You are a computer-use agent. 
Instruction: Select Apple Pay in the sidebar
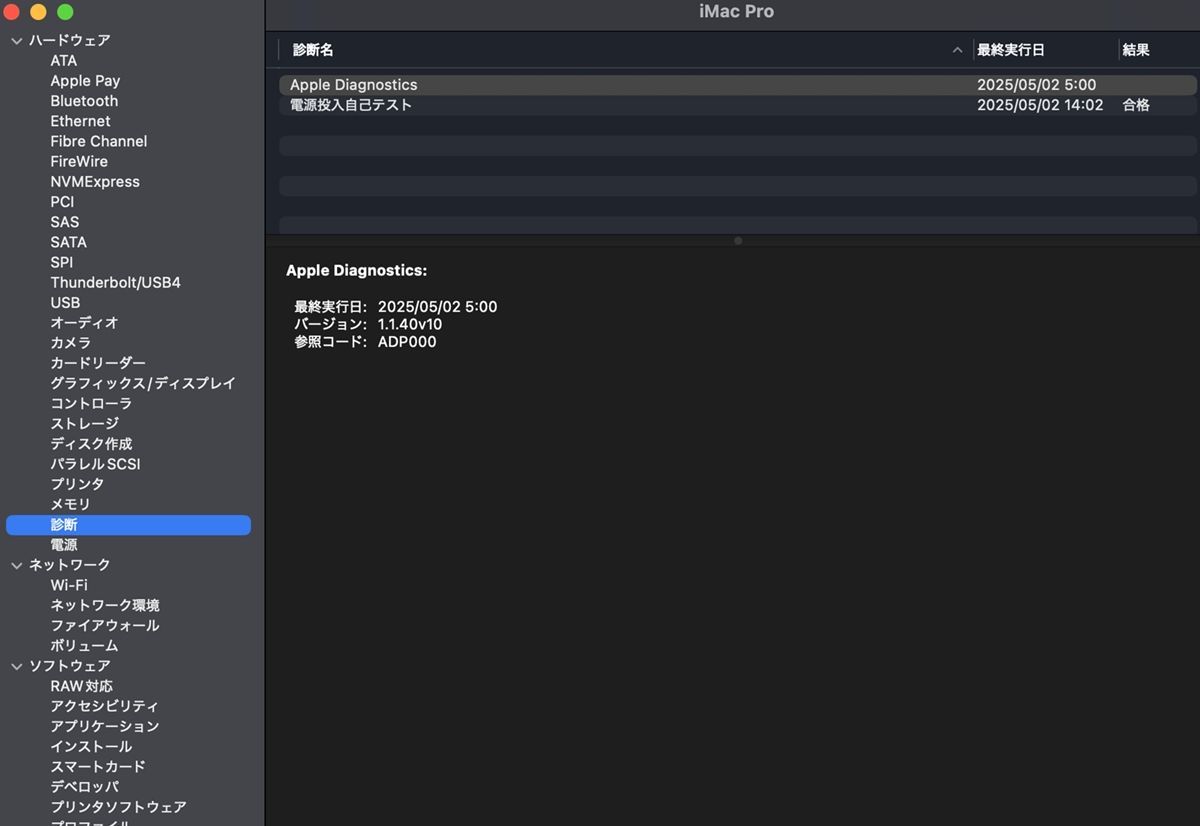[x=85, y=81]
